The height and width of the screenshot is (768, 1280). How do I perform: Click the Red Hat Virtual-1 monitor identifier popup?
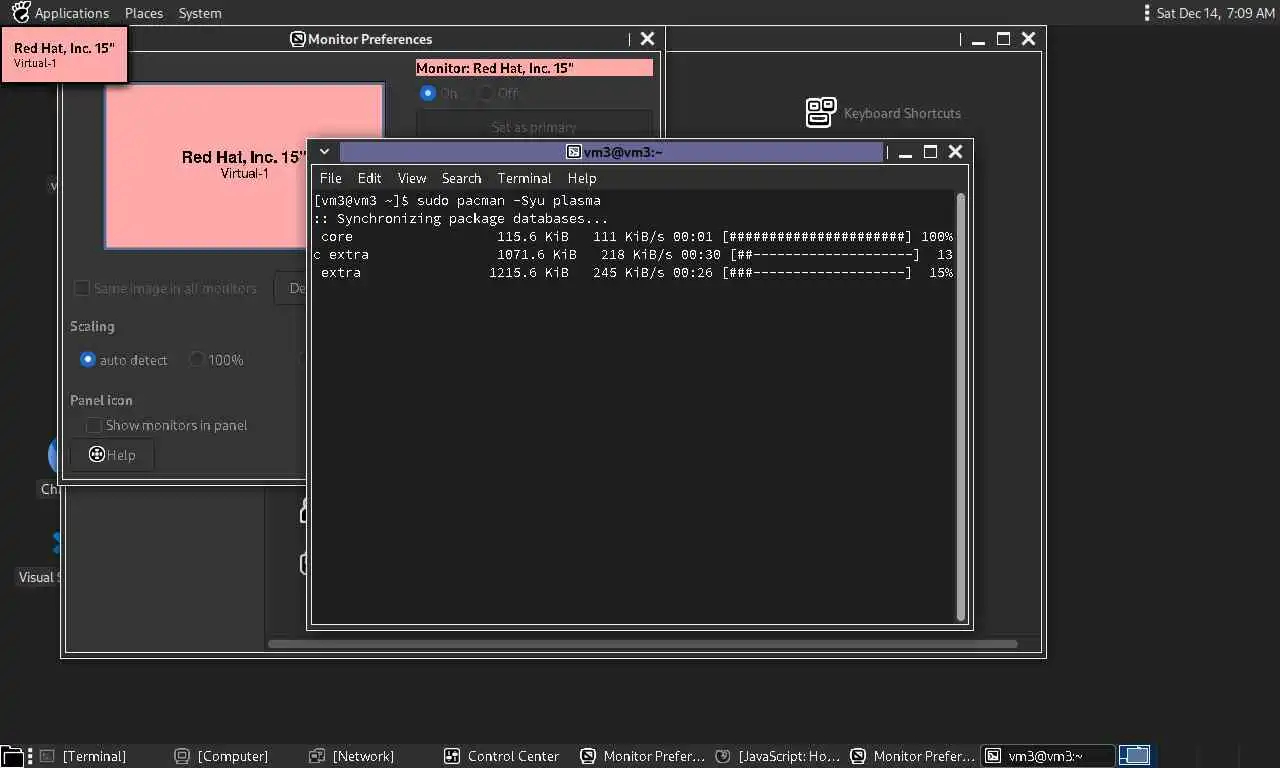click(x=64, y=54)
